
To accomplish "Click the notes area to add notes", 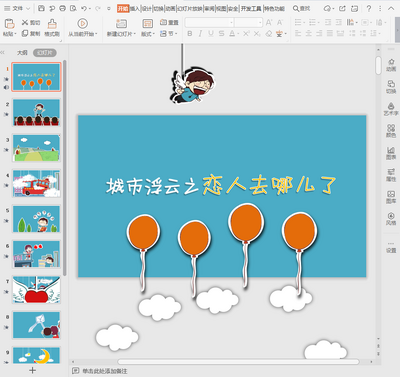I will (105, 371).
